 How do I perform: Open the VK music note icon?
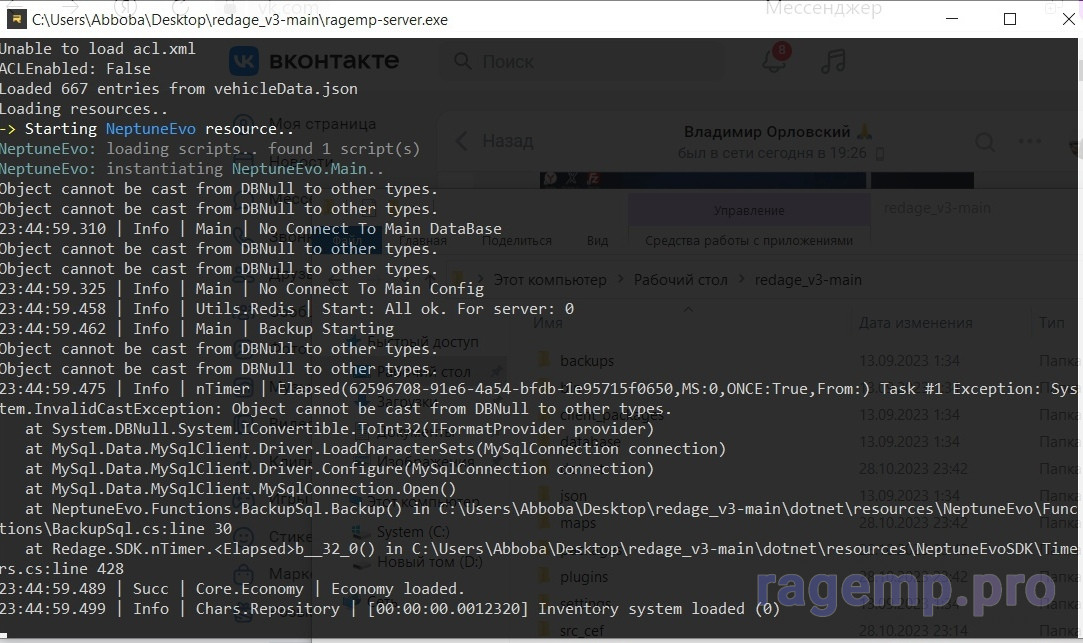click(831, 60)
